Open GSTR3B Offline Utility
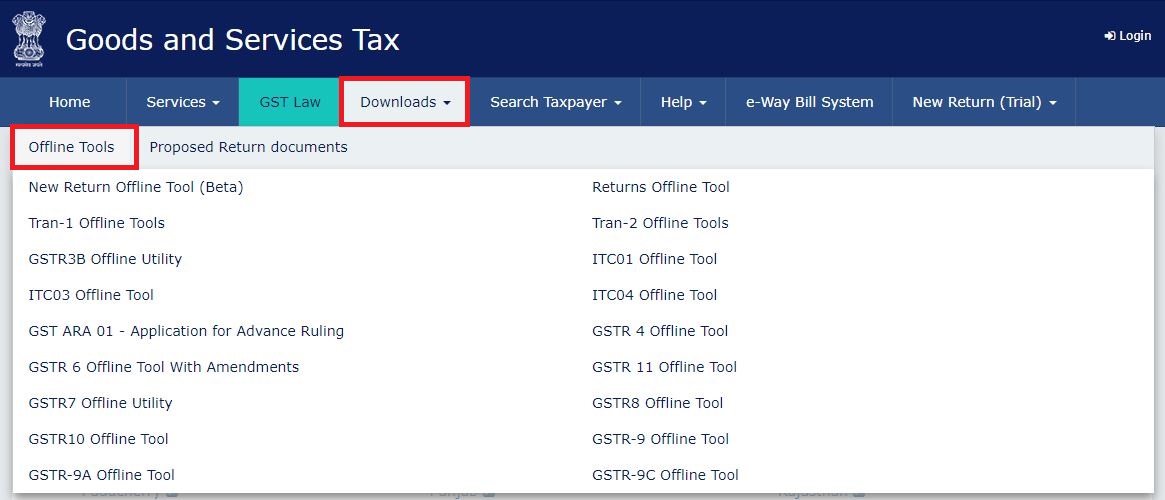 tap(105, 259)
